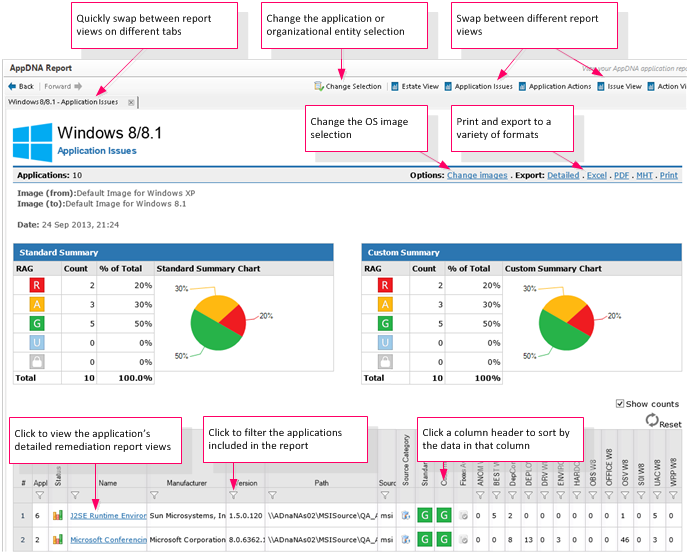Open the OSV W8 column filter
The width and height of the screenshot is (690, 556).
[625, 495]
